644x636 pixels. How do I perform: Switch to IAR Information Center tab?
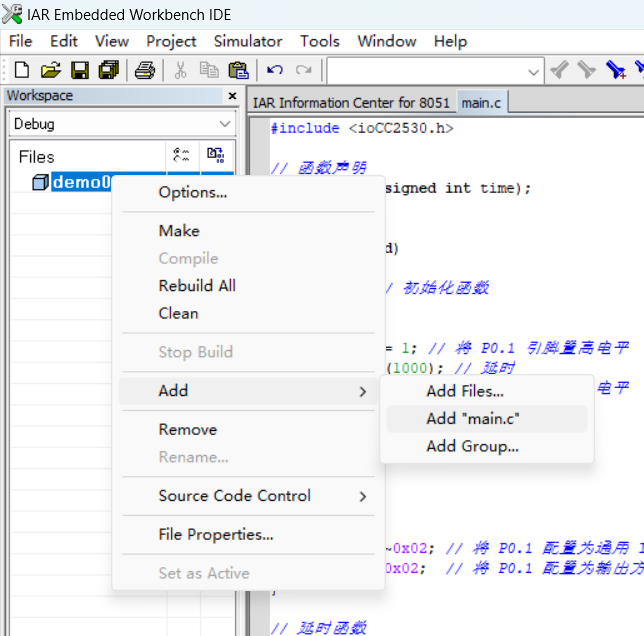[350, 103]
